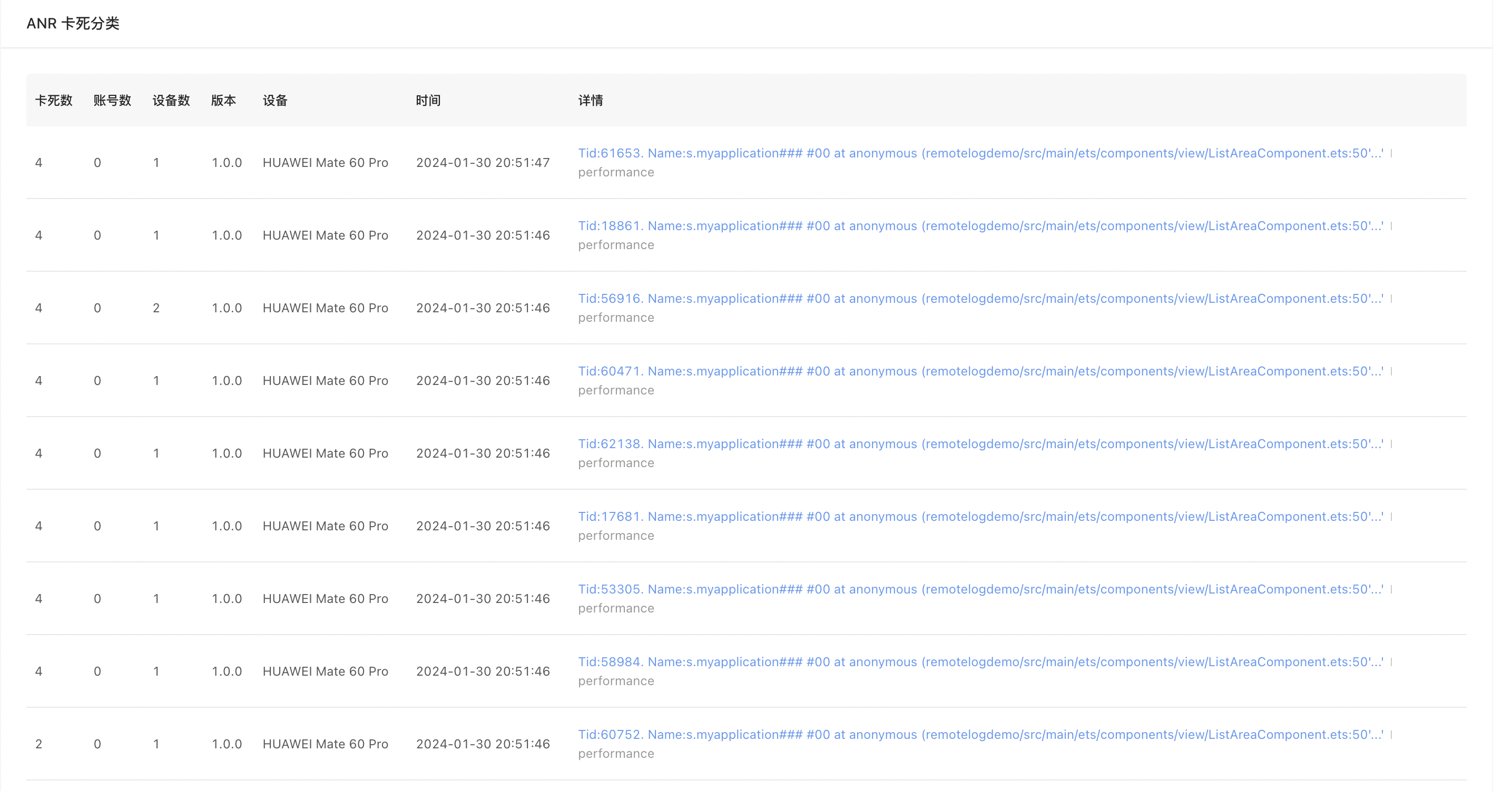Click version 1.0.0 in Tid:60752 row
The width and height of the screenshot is (1512, 791).
tap(227, 744)
